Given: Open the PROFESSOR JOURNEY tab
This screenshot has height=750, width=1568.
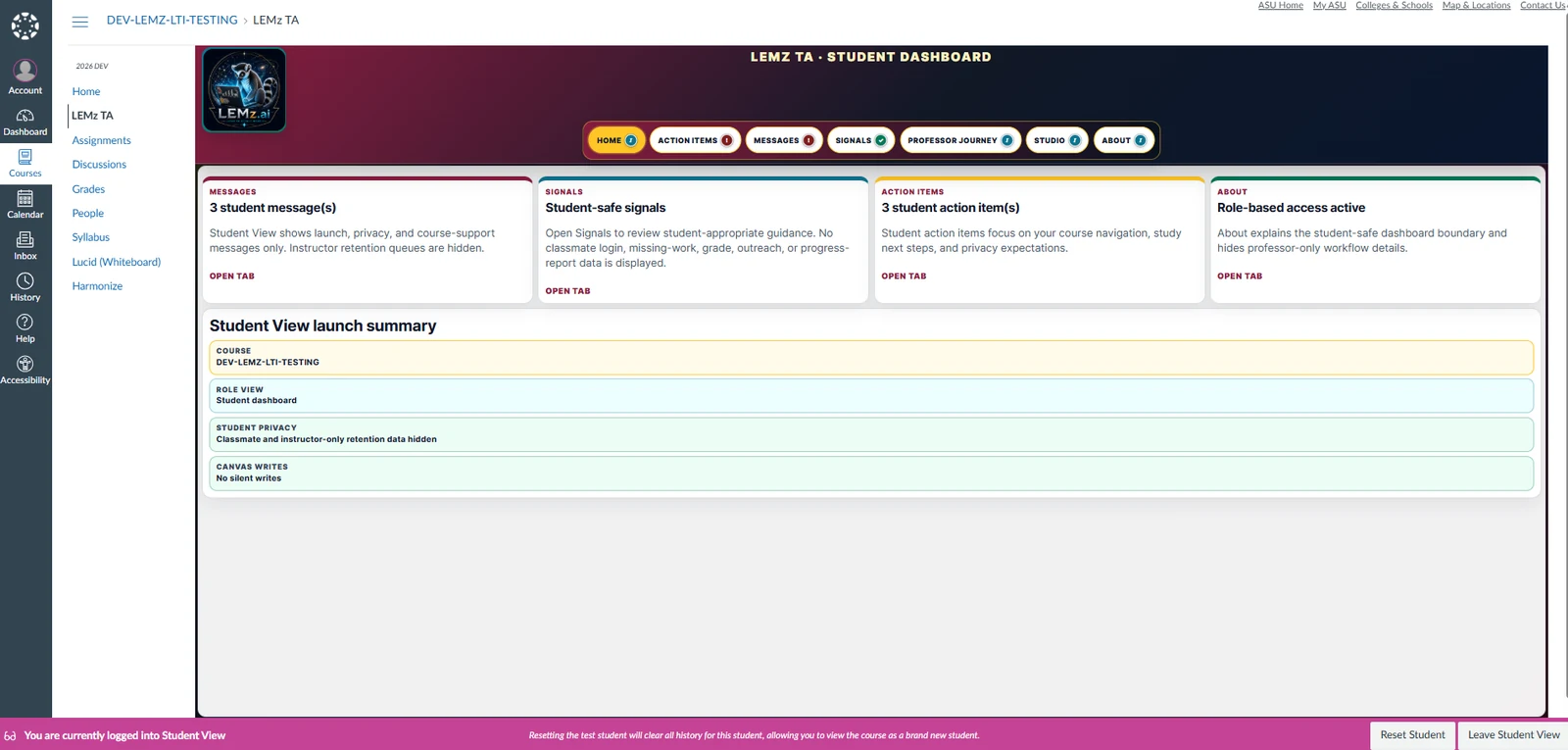Looking at the screenshot, I should pos(960,140).
